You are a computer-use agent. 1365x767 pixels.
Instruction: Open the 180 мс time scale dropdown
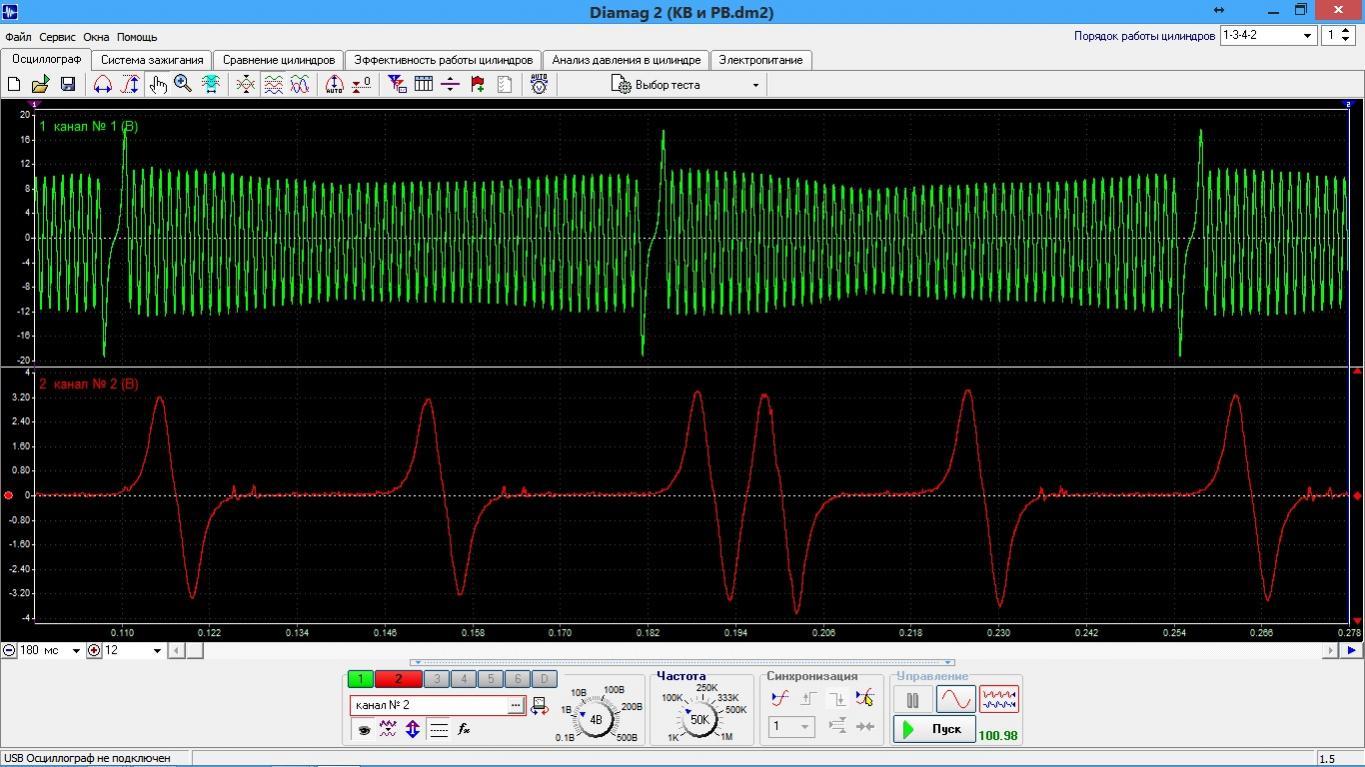coord(49,651)
